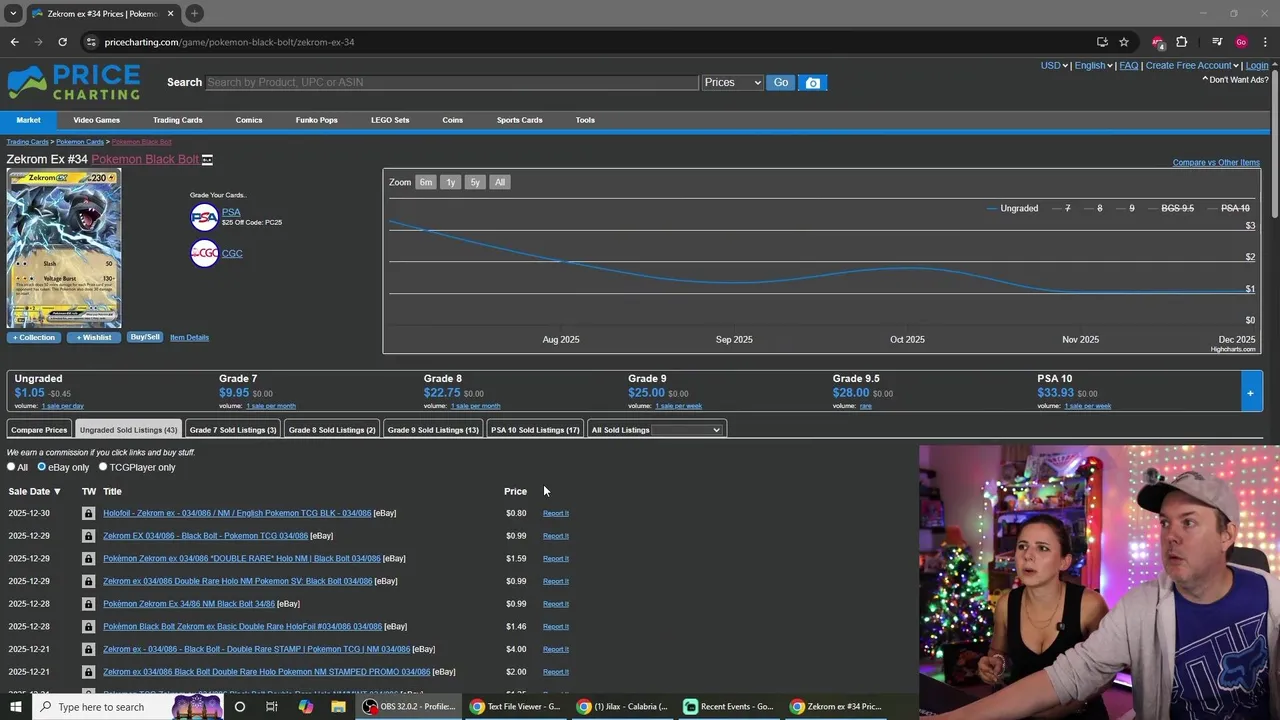1280x720 pixels.
Task: Open Copilot icon on the taskbar
Action: tap(305, 707)
